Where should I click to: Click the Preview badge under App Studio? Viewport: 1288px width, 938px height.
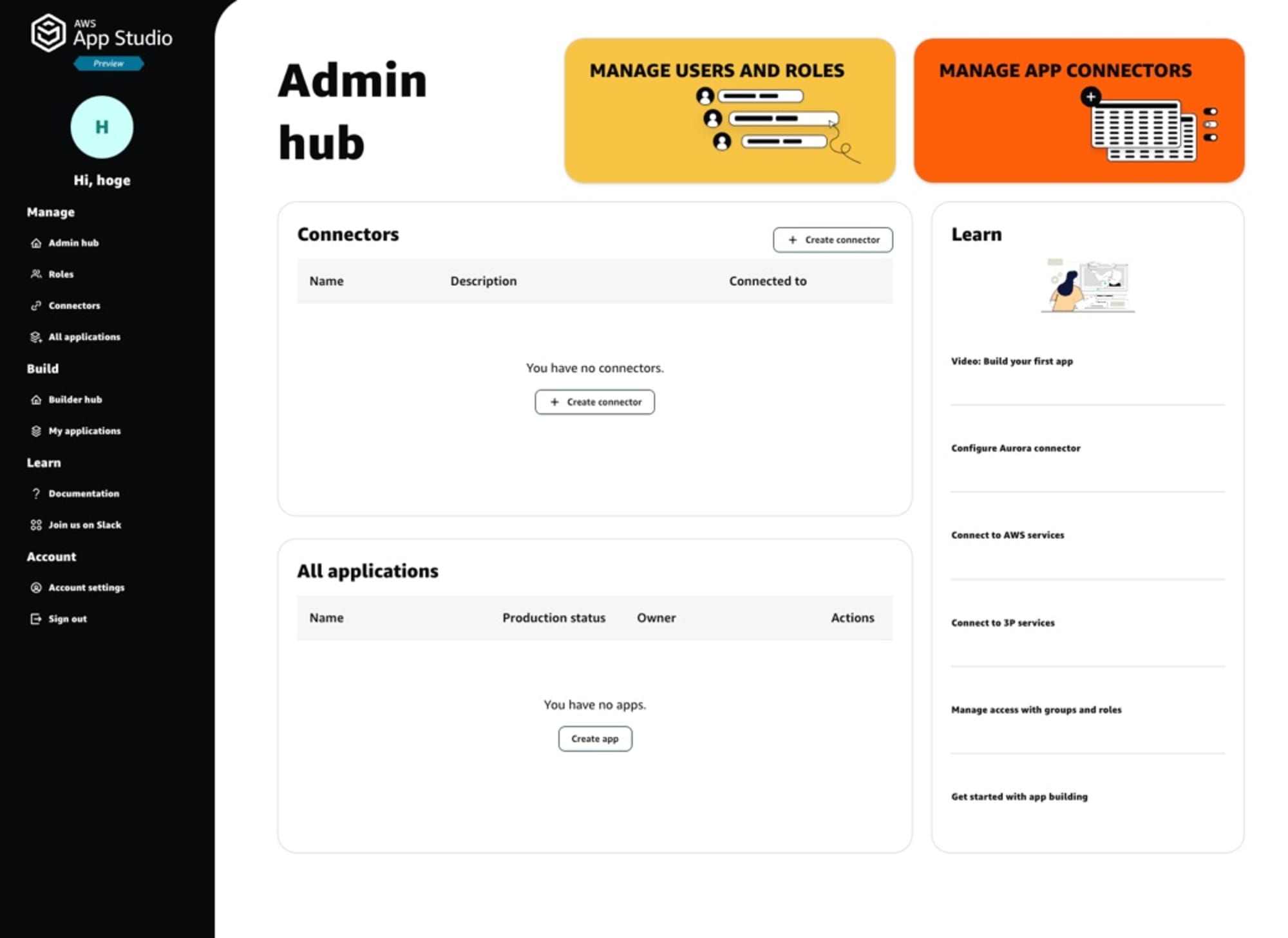coord(108,63)
